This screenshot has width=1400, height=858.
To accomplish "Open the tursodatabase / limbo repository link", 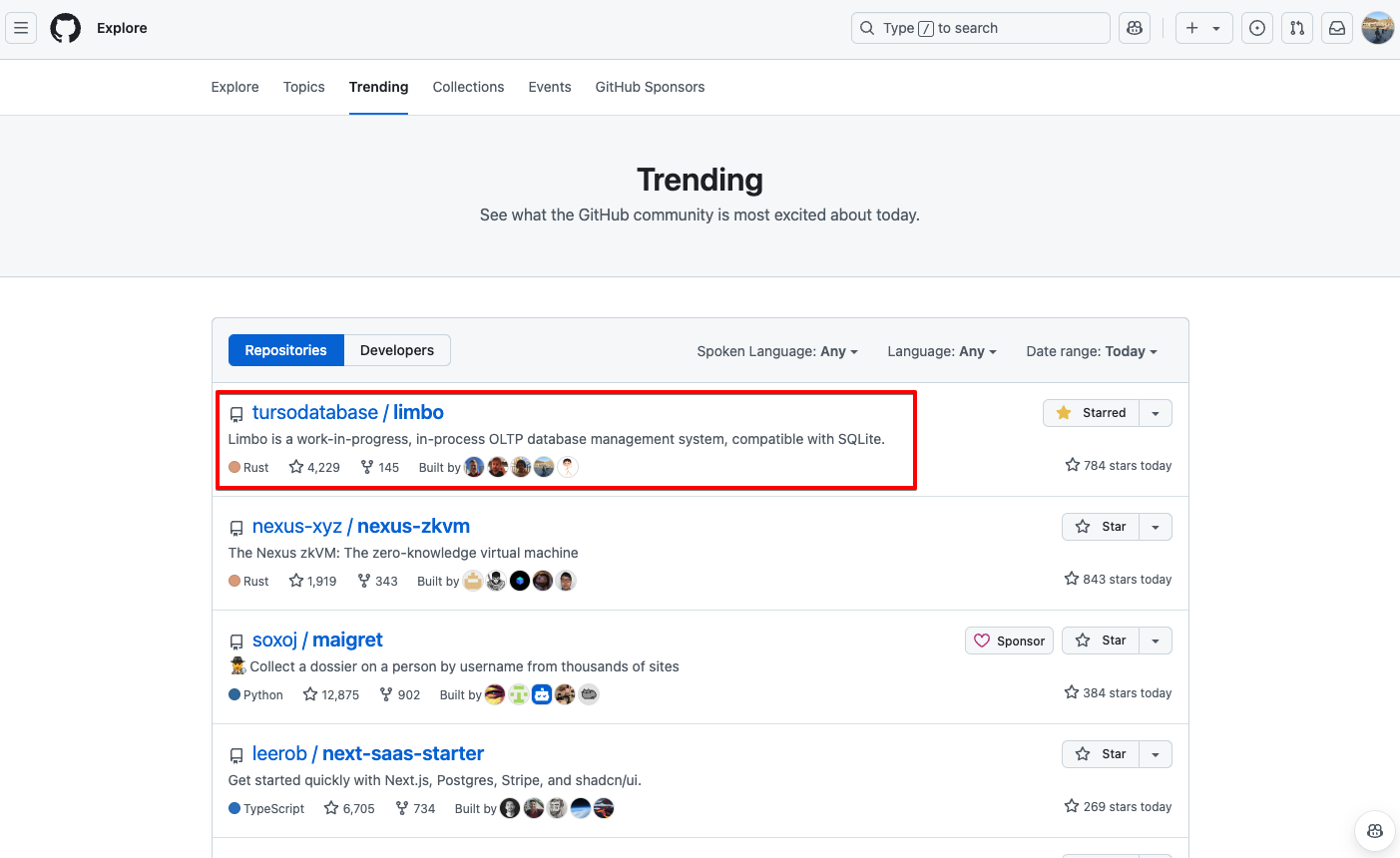I will [348, 412].
